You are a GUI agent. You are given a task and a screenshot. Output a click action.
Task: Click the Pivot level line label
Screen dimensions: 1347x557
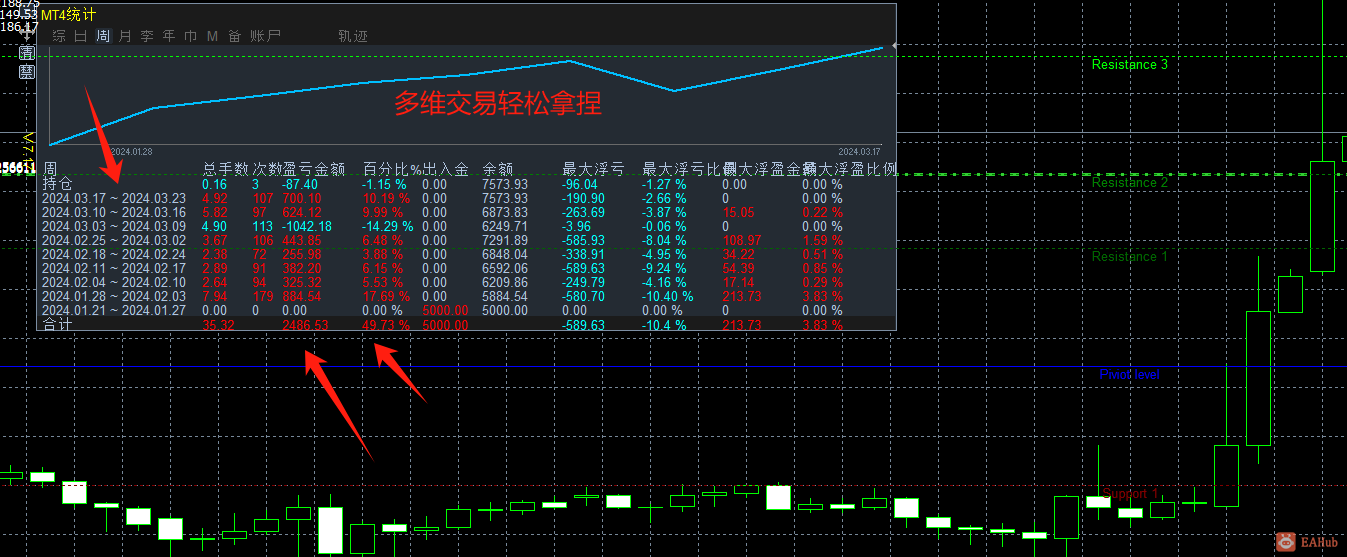(x=1130, y=375)
